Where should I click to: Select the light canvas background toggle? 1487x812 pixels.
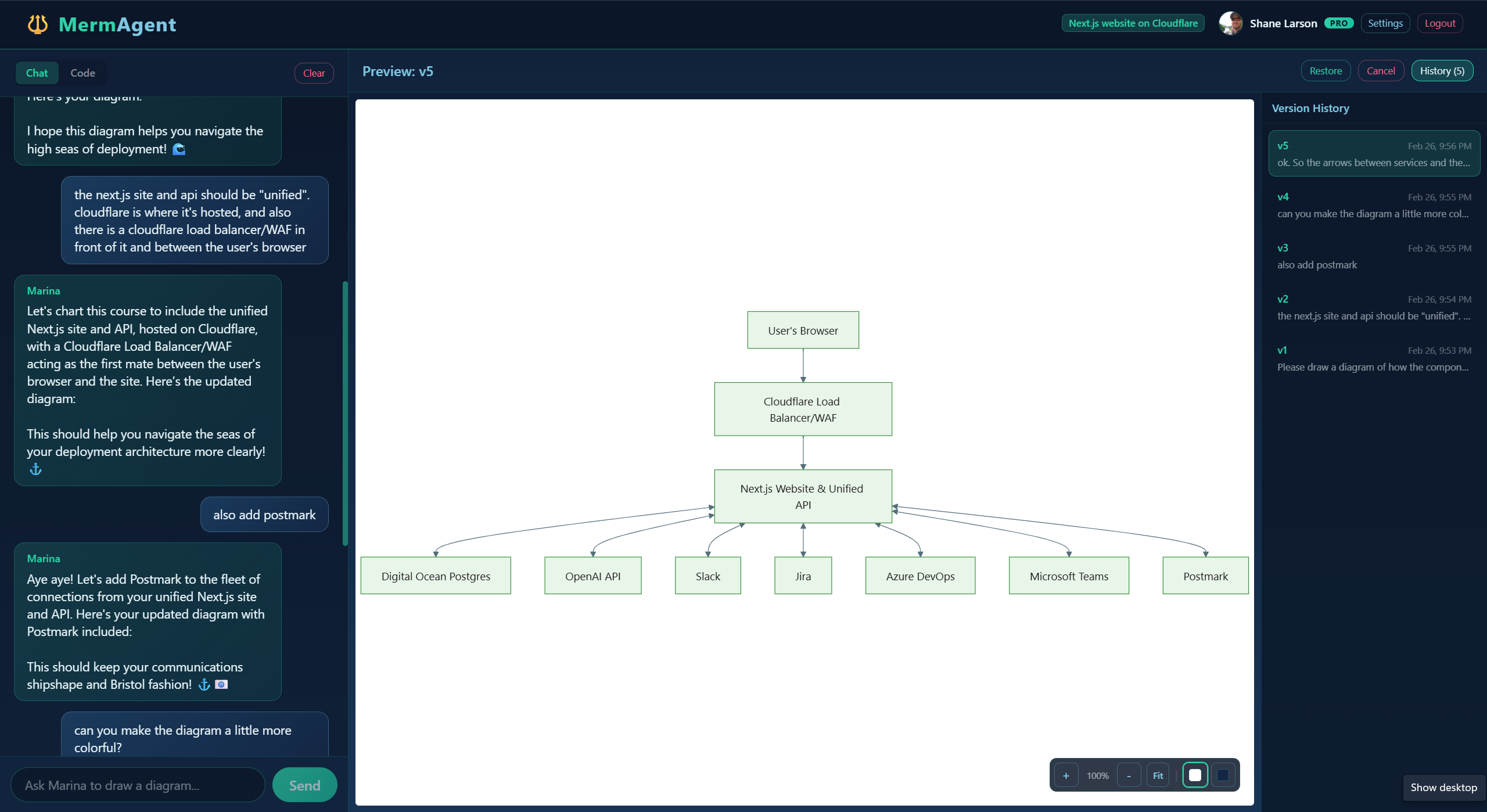[1195, 774]
